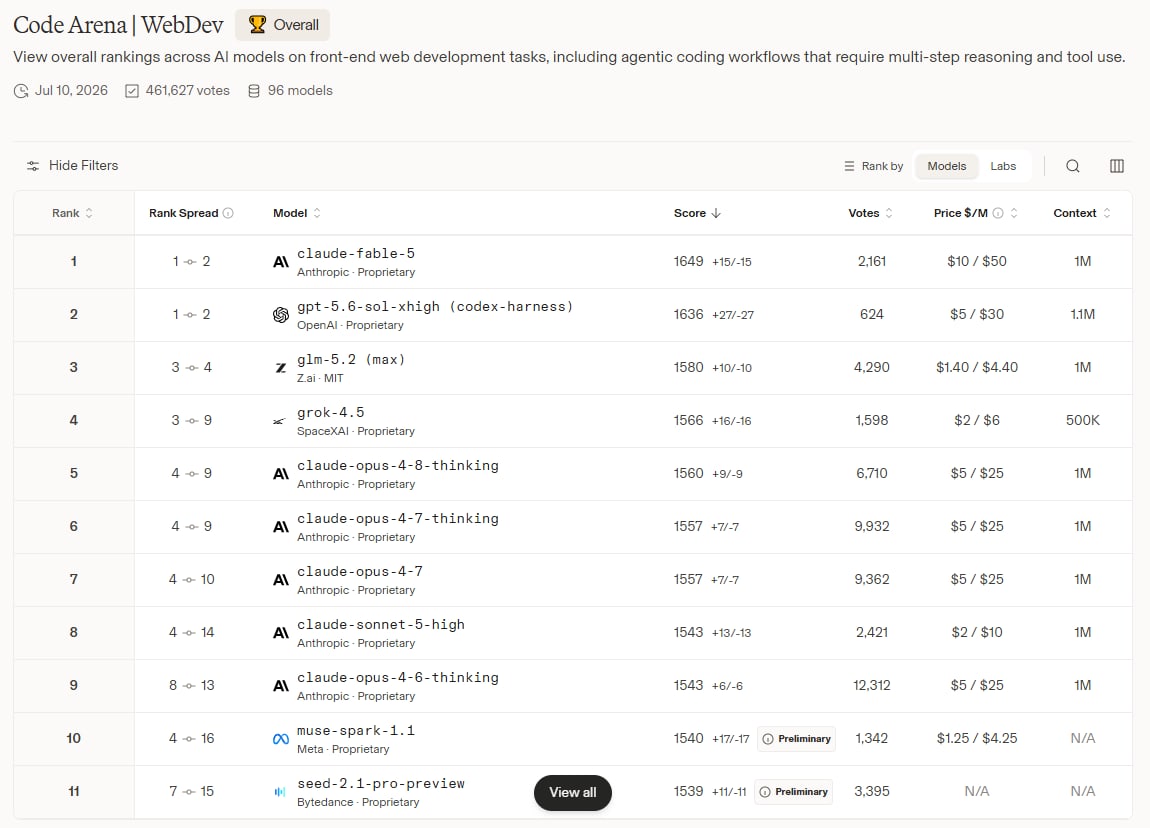Click the Z.ai logo beside glm-5.2 (max)
This screenshot has width=1150, height=828.
click(281, 367)
